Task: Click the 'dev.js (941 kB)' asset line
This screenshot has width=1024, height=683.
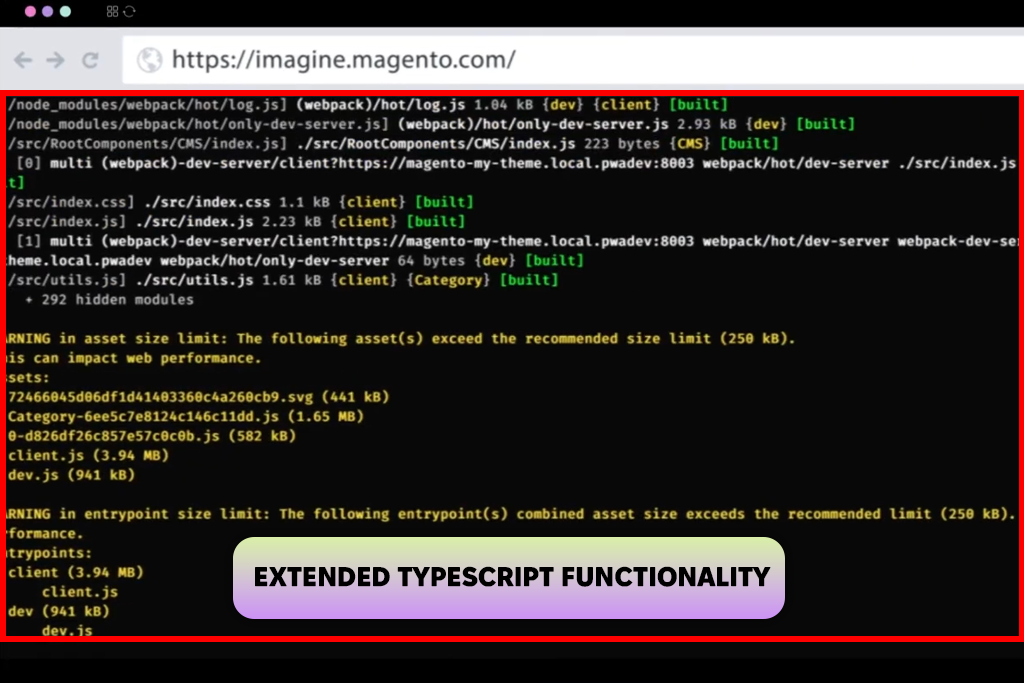Action: pos(71,475)
